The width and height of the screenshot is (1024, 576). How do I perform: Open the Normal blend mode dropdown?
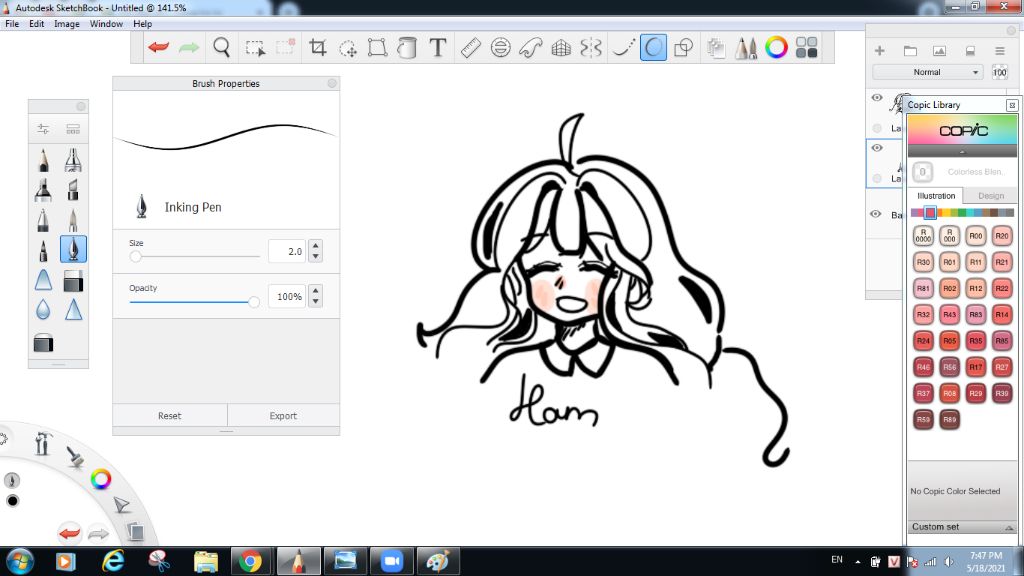point(927,72)
